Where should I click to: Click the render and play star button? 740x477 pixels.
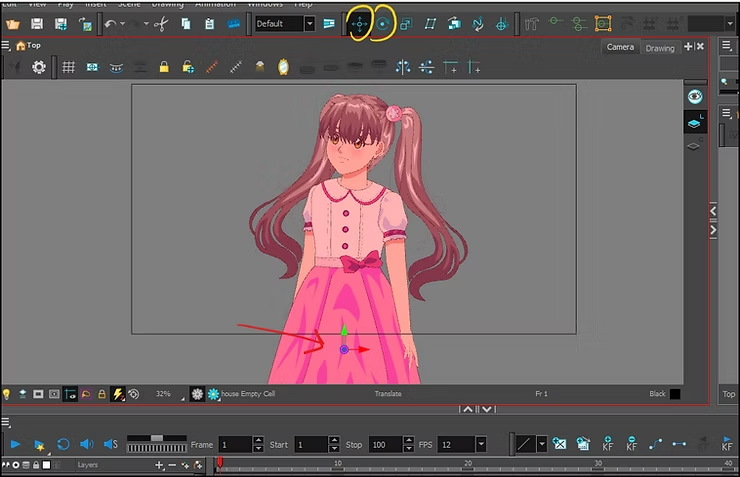[x=39, y=445]
